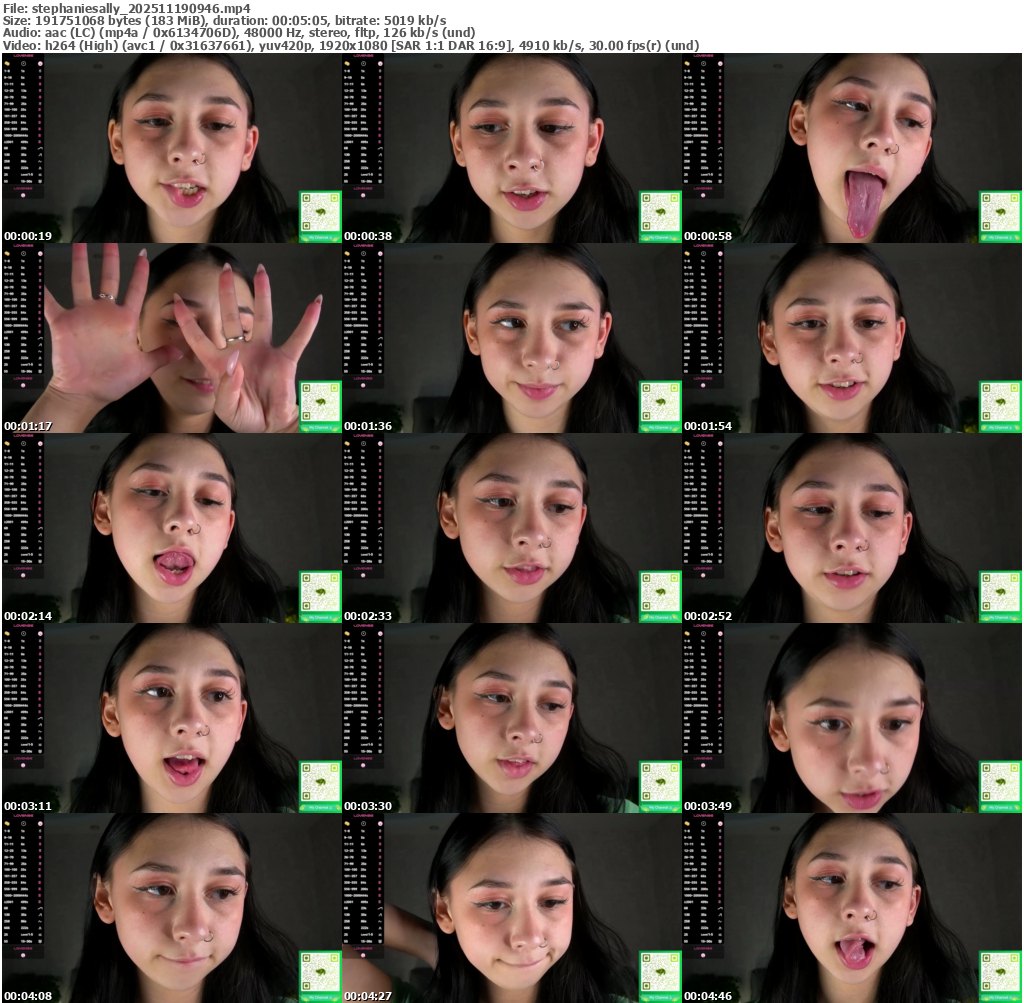Select the frame stamped 00:00:58
The image size is (1024, 1003).
tap(851, 148)
